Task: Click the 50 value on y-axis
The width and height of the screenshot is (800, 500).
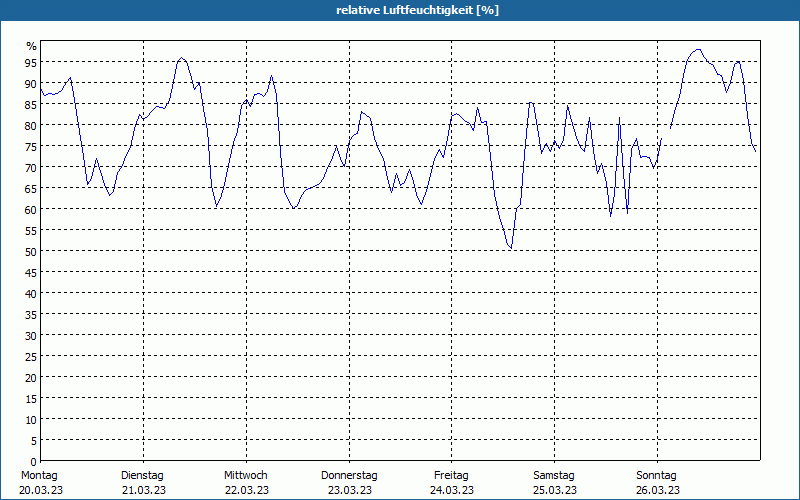Action: pyautogui.click(x=31, y=252)
